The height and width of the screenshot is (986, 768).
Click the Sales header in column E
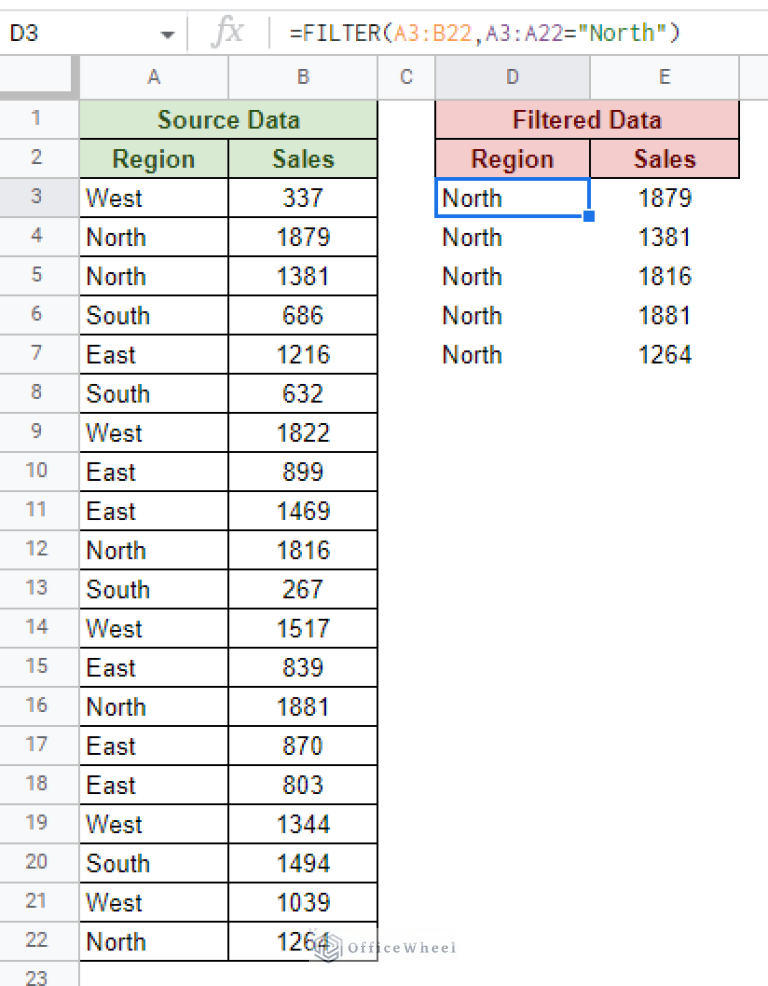(664, 159)
